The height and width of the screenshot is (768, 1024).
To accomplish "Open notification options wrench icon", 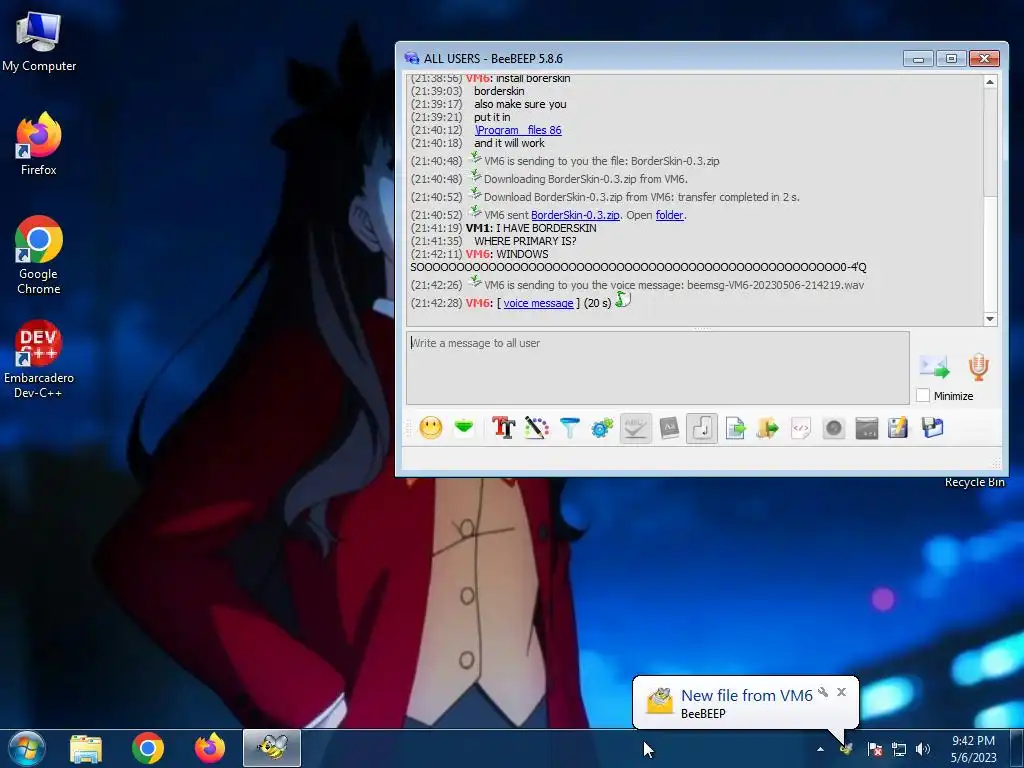I will coord(823,692).
